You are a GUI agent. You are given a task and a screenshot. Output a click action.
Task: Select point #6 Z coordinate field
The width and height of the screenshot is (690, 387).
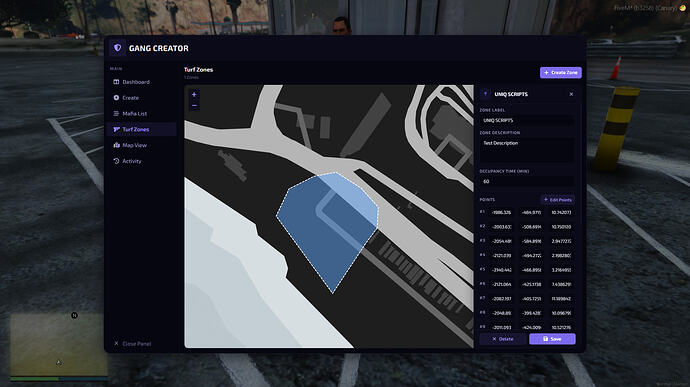click(561, 284)
